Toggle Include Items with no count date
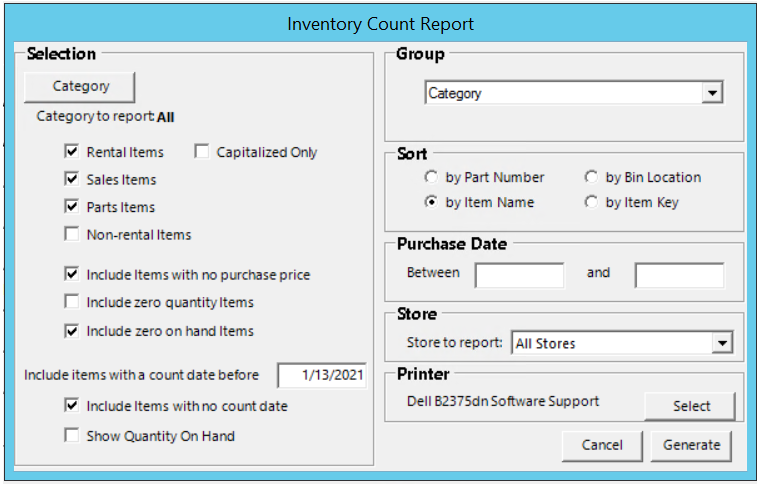The height and width of the screenshot is (485, 761). click(72, 406)
